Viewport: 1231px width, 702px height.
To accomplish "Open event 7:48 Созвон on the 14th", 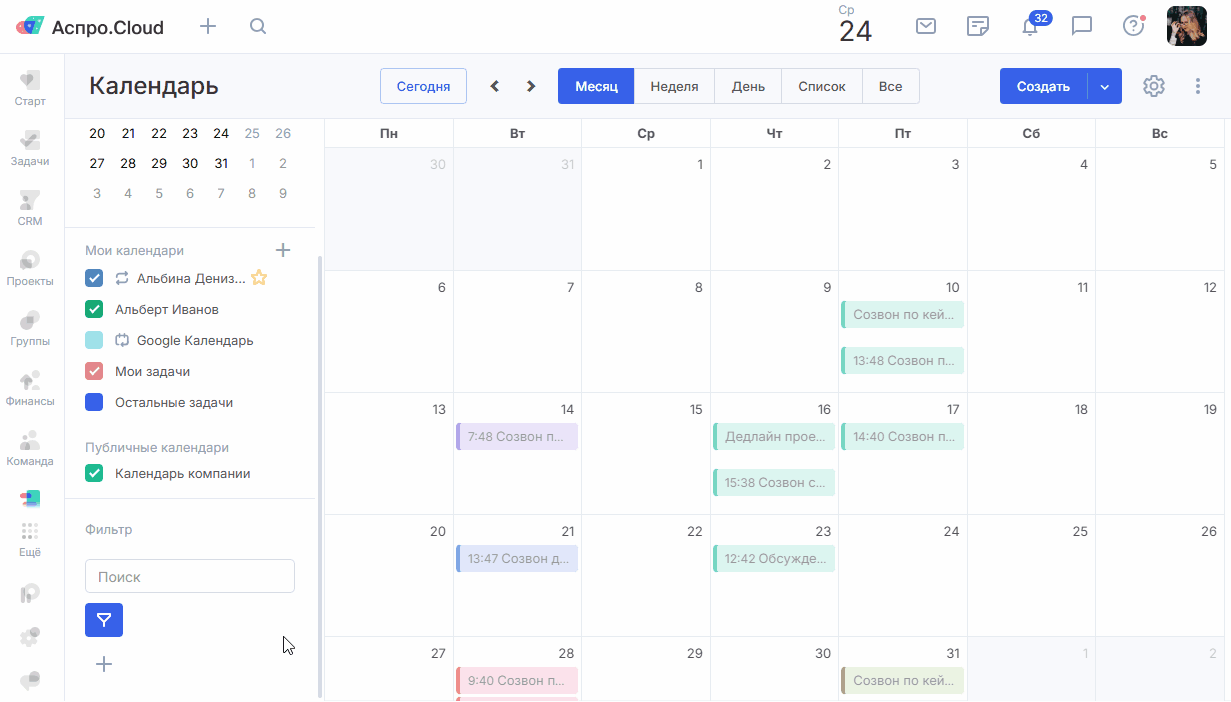I will click(517, 436).
